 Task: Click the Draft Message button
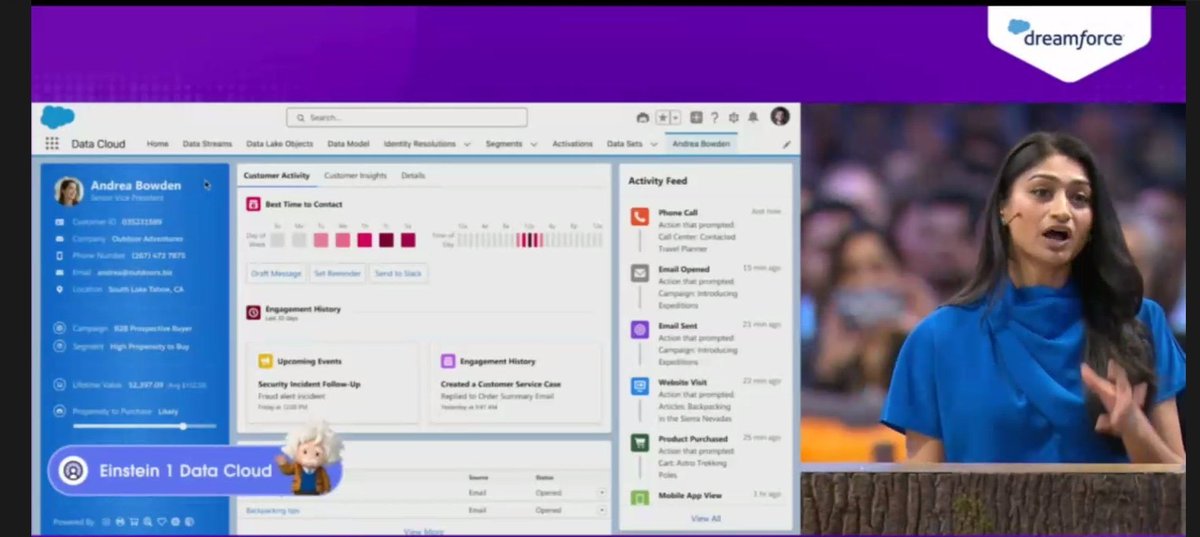(x=274, y=273)
